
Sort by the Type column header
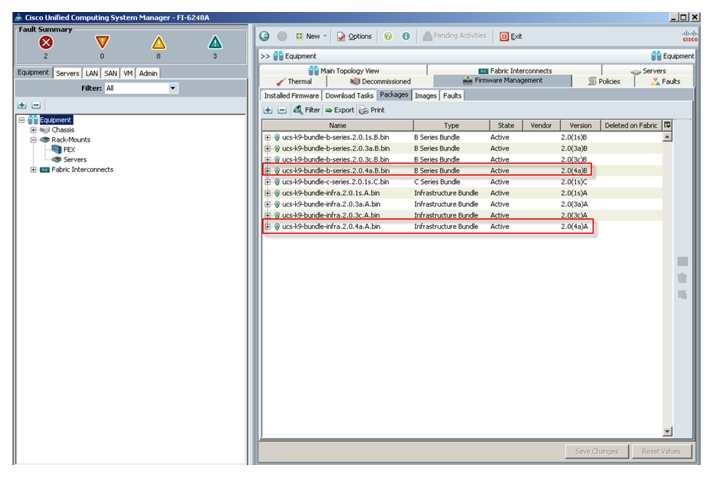click(451, 125)
